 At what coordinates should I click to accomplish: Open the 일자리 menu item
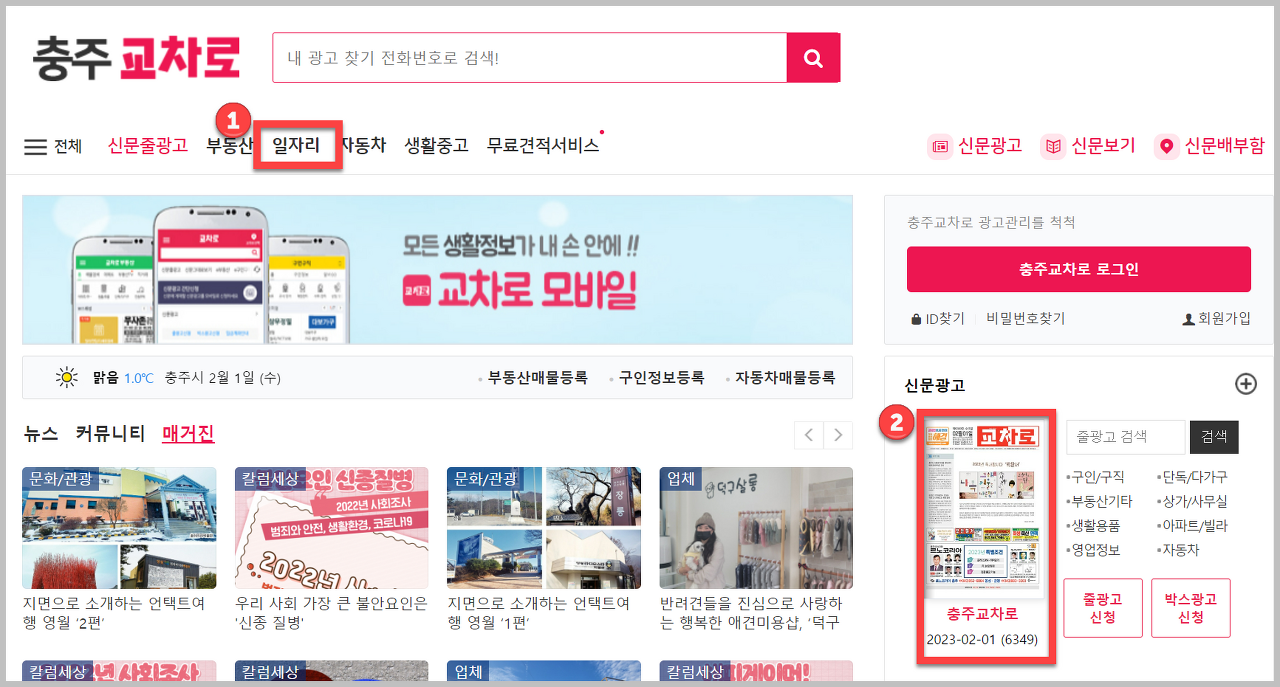pos(297,145)
